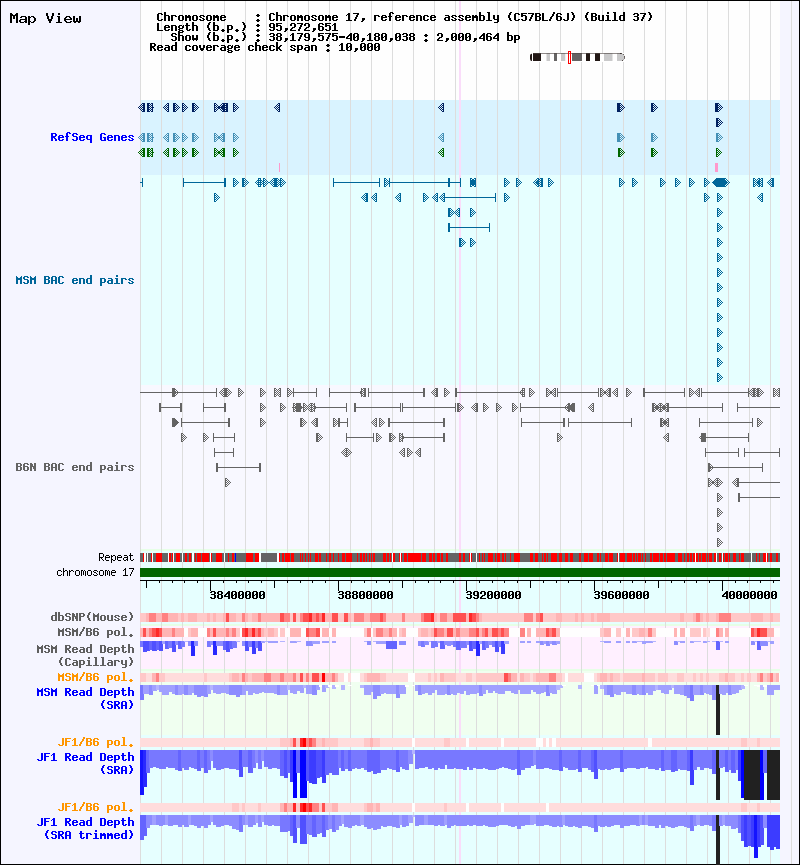Click the reference assembly (C57BL/6J) (Build 37) text
800x865 pixels.
513,17
